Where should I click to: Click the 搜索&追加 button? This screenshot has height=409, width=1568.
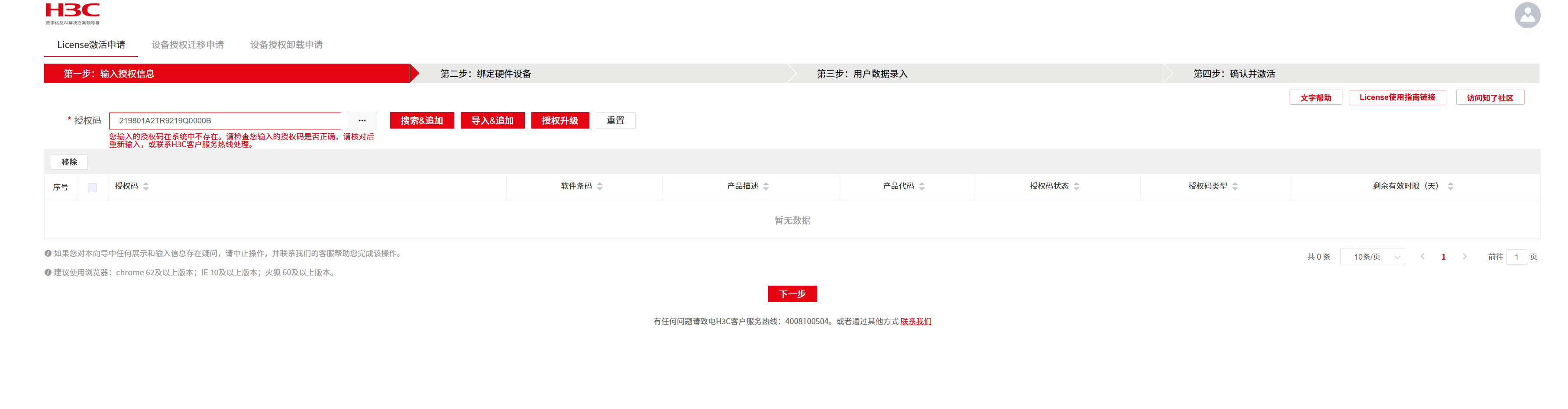(421, 120)
